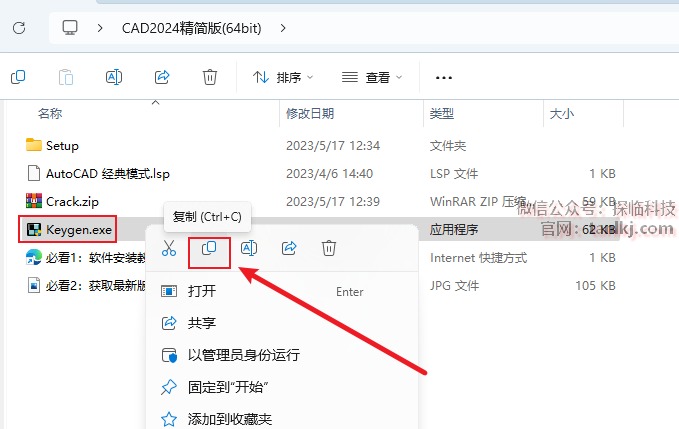Click the toolbar Delete trash icon
The image size is (679, 429).
(210, 77)
